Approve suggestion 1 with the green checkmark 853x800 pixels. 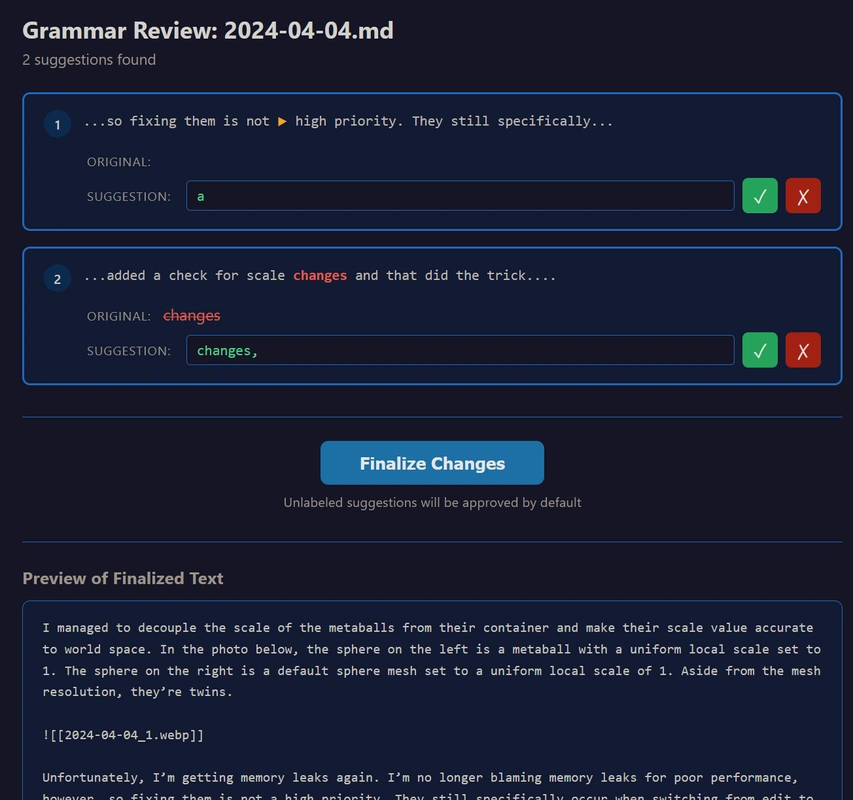(759, 196)
